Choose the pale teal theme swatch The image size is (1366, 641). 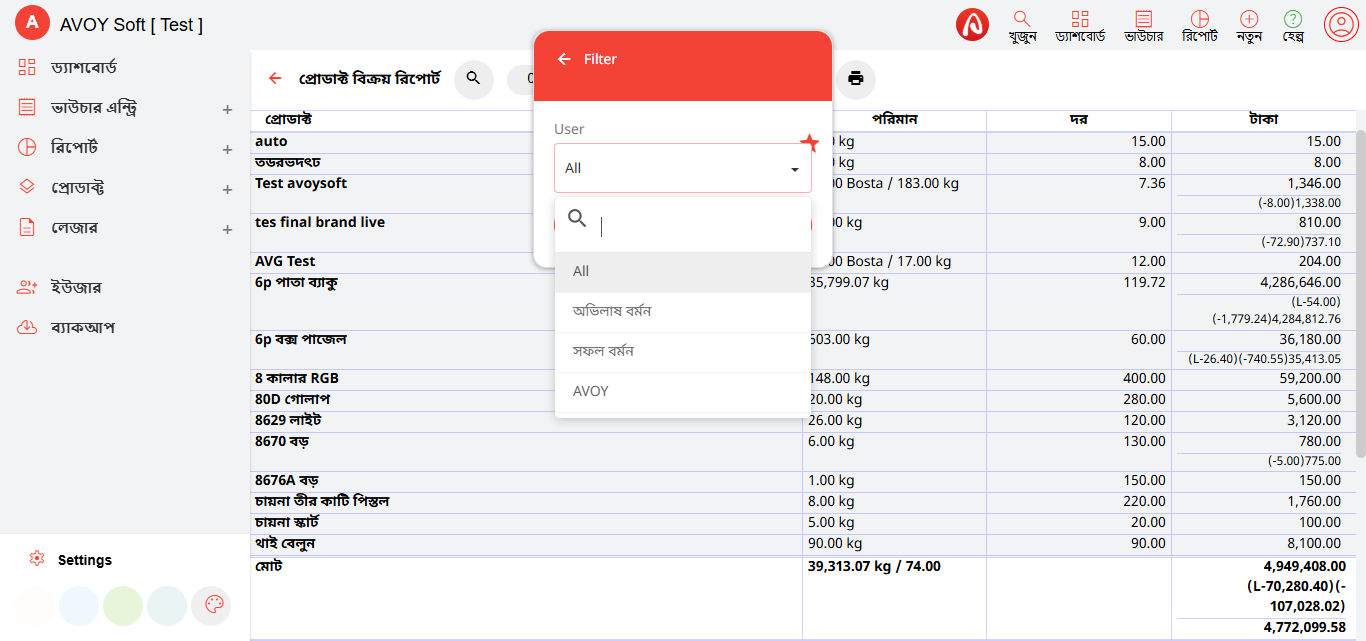(x=167, y=605)
